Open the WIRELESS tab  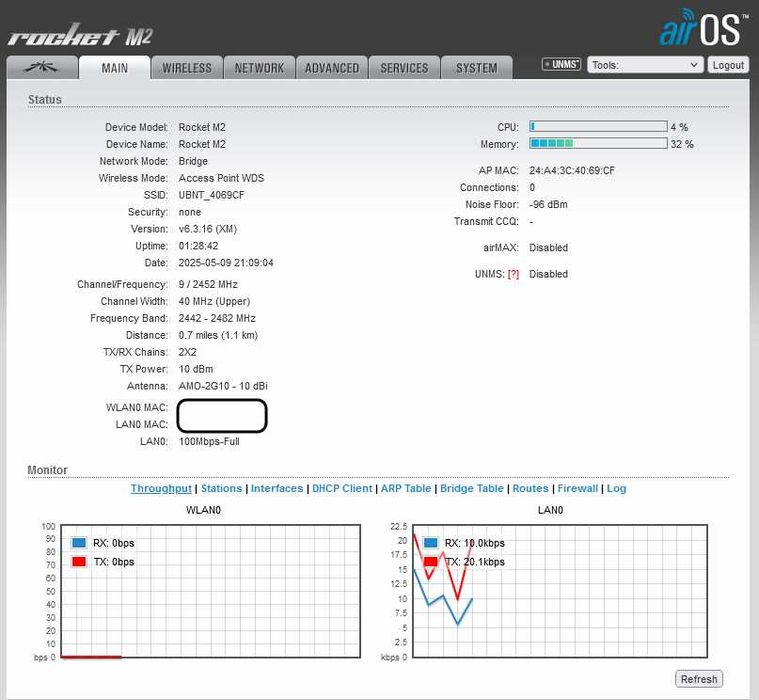[187, 68]
